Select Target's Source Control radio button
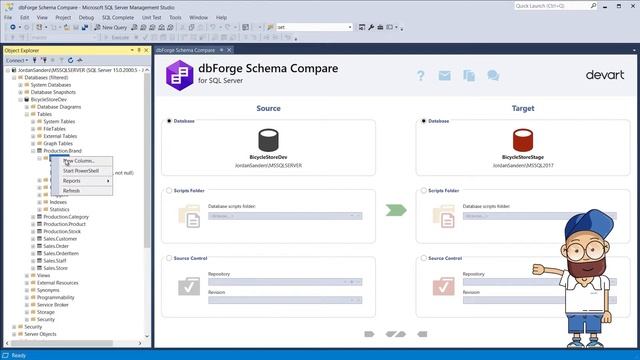This screenshot has height=360, width=640. coord(424,258)
